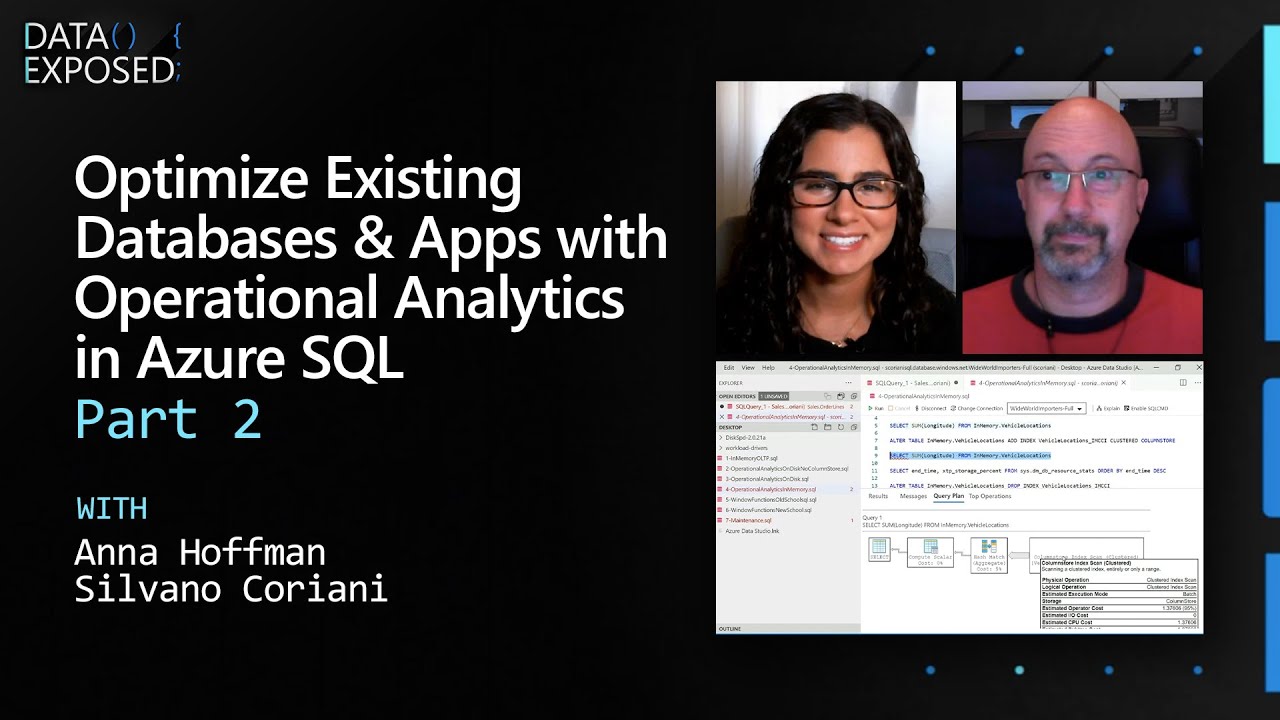Image resolution: width=1280 pixels, height=720 pixels.
Task: Click New Folder icon in Desktop section
Action: (827, 427)
